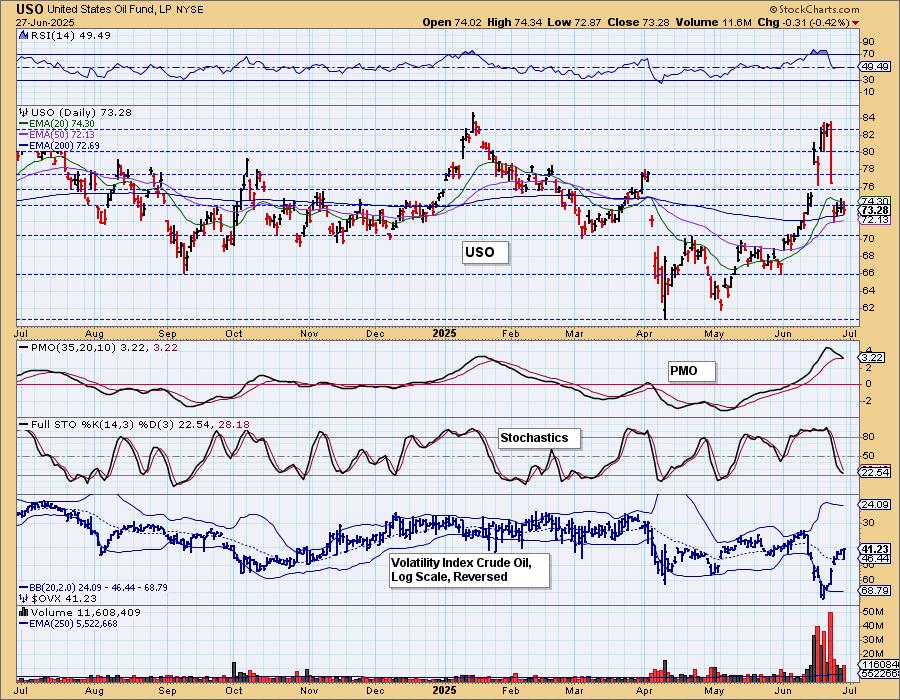The height and width of the screenshot is (700, 900).
Task: Click the 24.09 value tag on OVX scale
Action: click(876, 505)
